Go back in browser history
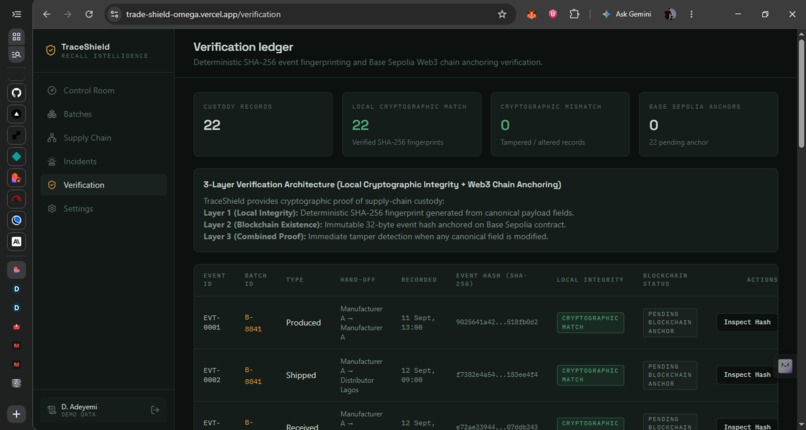The width and height of the screenshot is (806, 430). 47,14
